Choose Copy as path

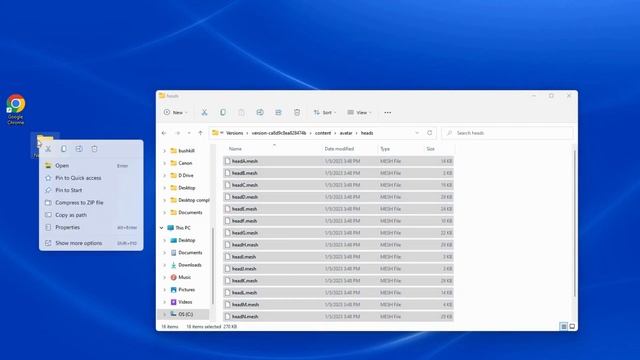click(x=91, y=215)
